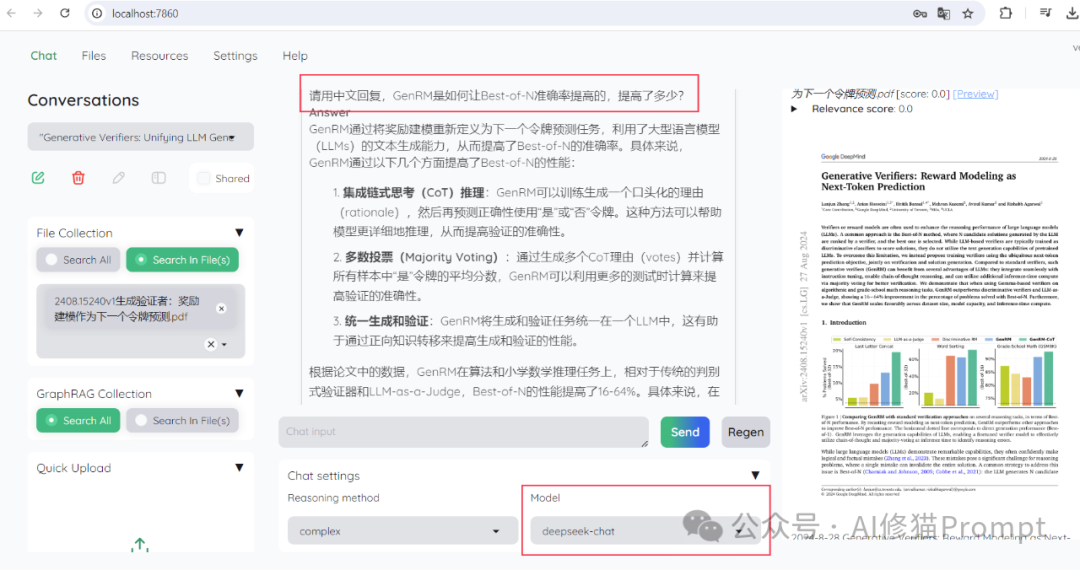The image size is (1080, 570).
Task: Rename conversation with pencil icon
Action: tap(118, 178)
